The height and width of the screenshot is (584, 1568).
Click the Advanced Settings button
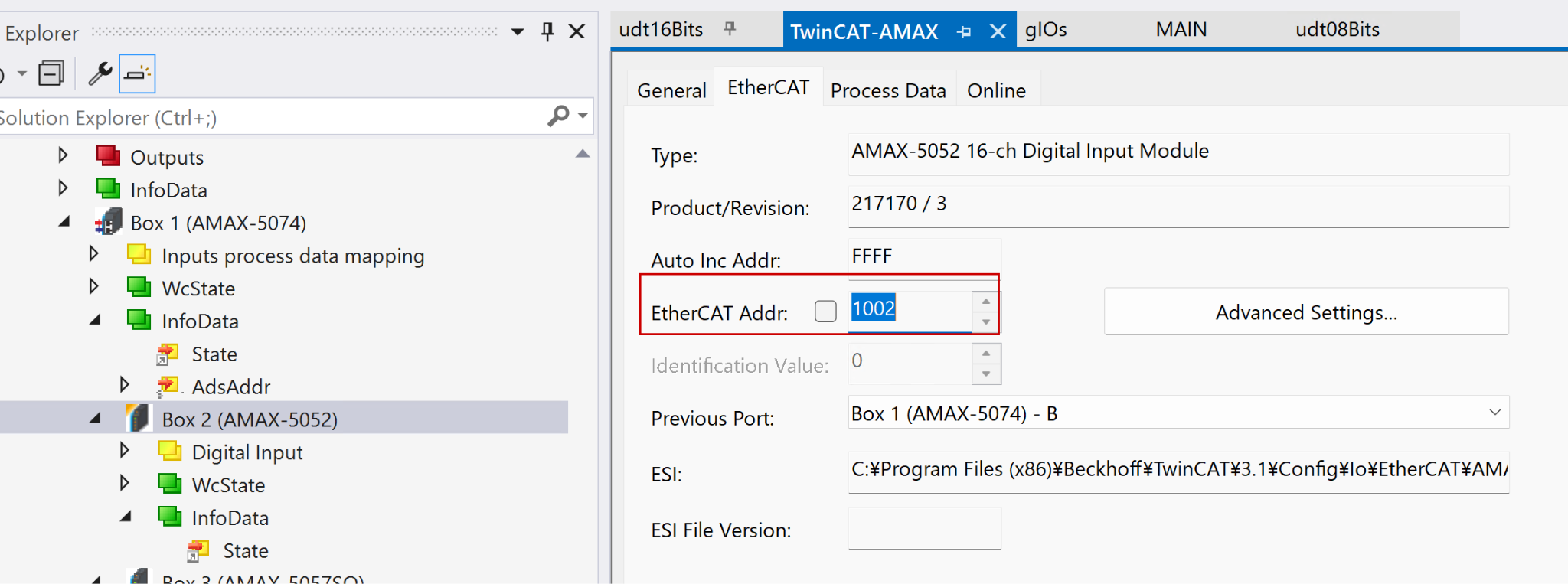coord(1305,312)
